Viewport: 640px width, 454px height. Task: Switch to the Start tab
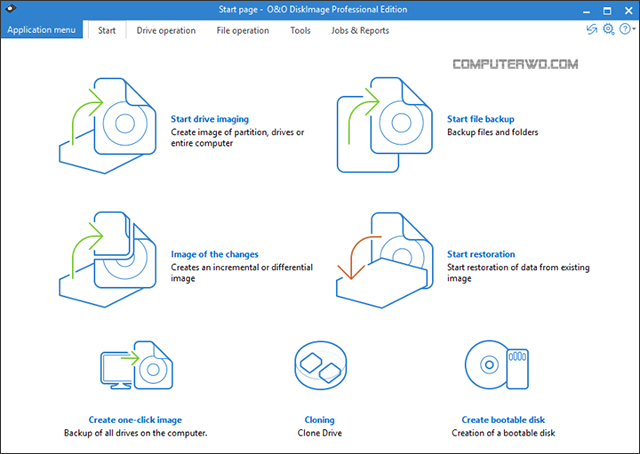pos(107,30)
